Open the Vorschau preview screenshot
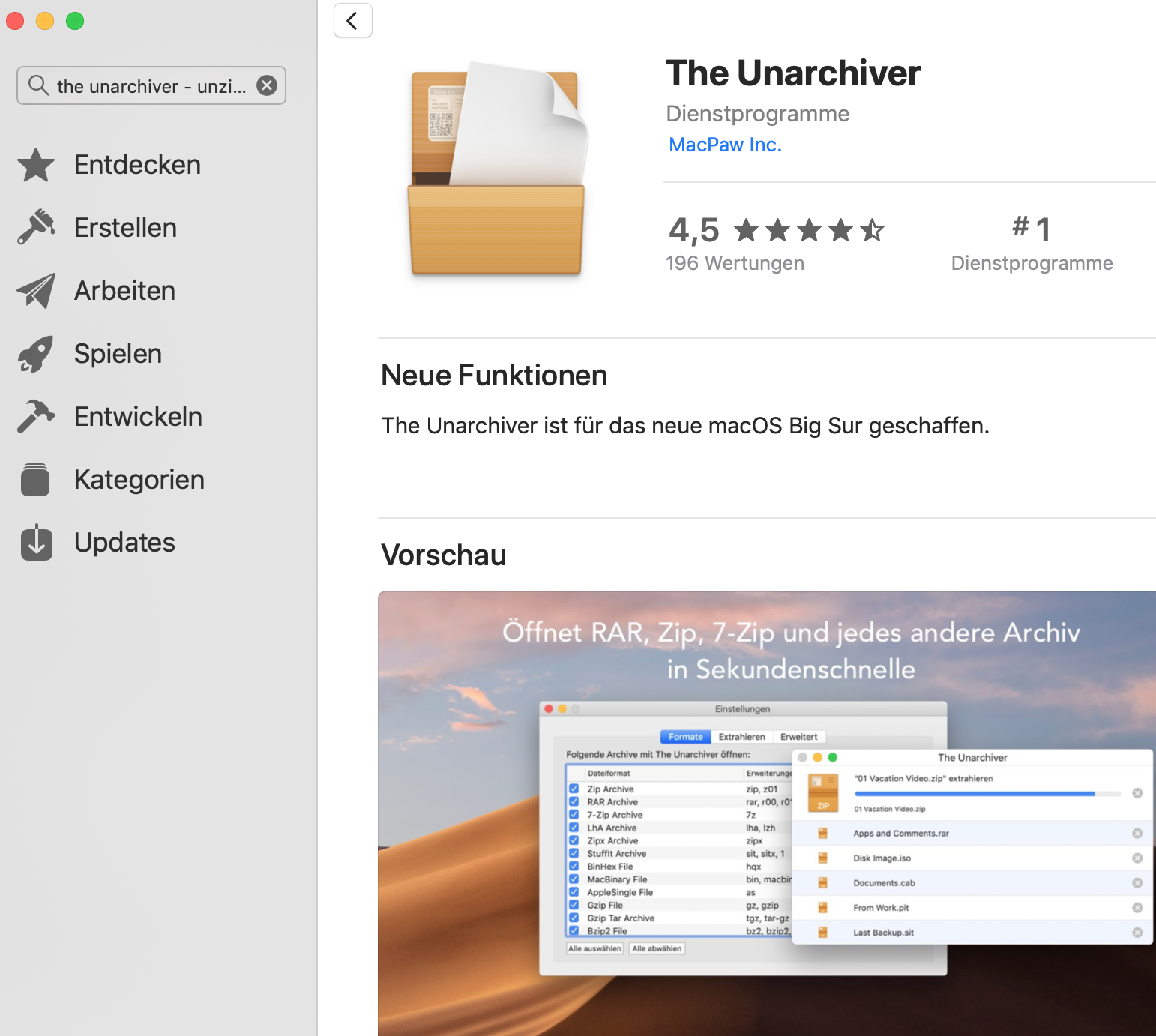The width and height of the screenshot is (1156, 1036). [x=767, y=813]
